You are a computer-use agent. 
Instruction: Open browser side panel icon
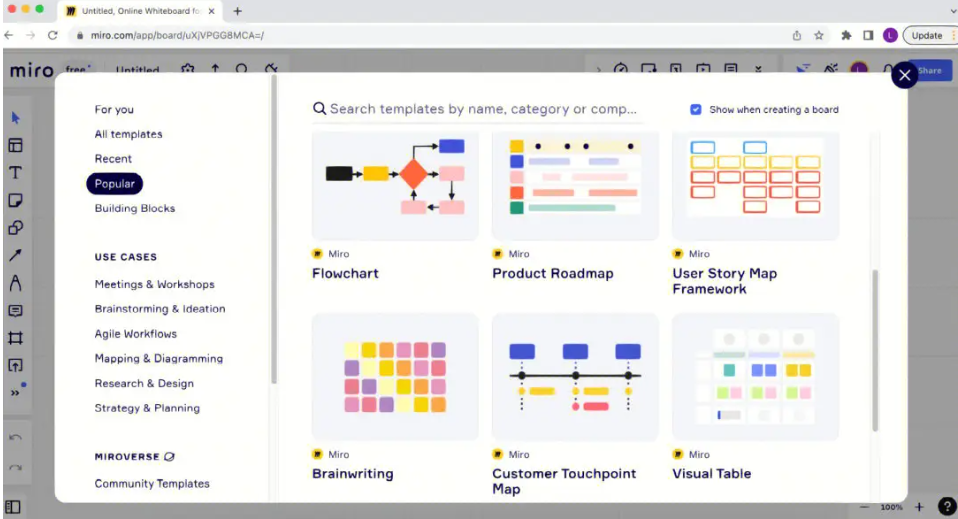868,35
